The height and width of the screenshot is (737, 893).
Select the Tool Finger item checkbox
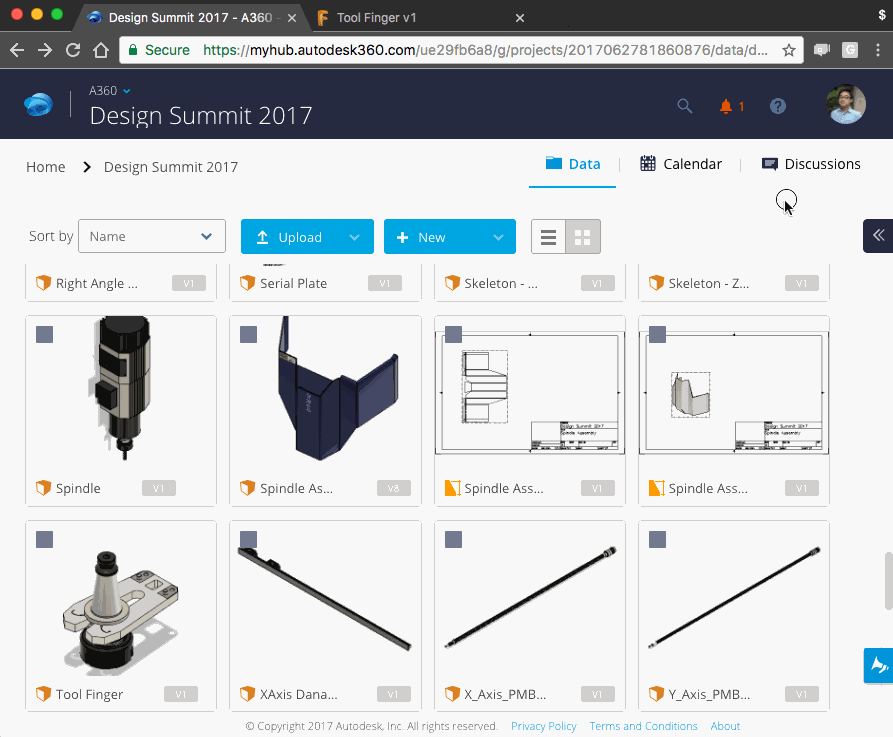pos(44,539)
